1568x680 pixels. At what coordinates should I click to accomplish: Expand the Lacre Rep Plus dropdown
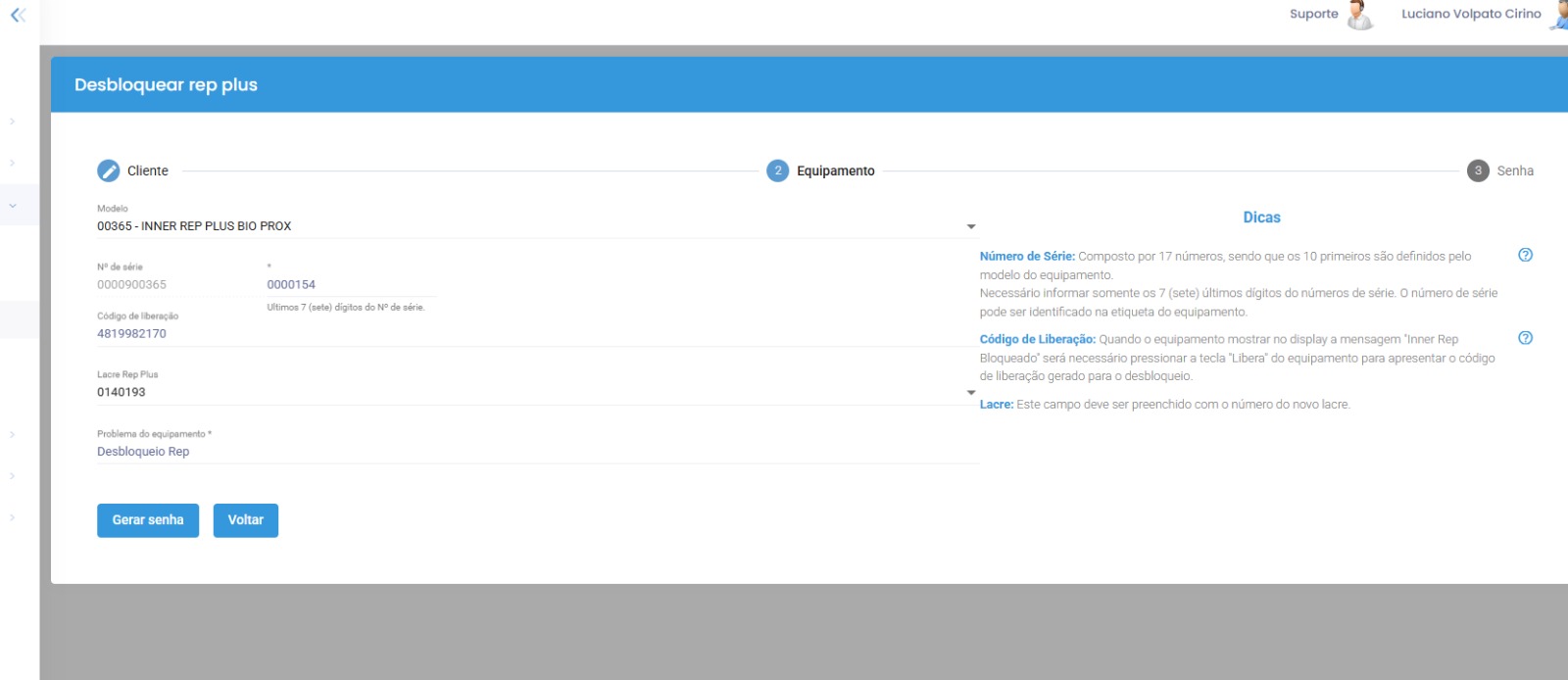tap(971, 392)
